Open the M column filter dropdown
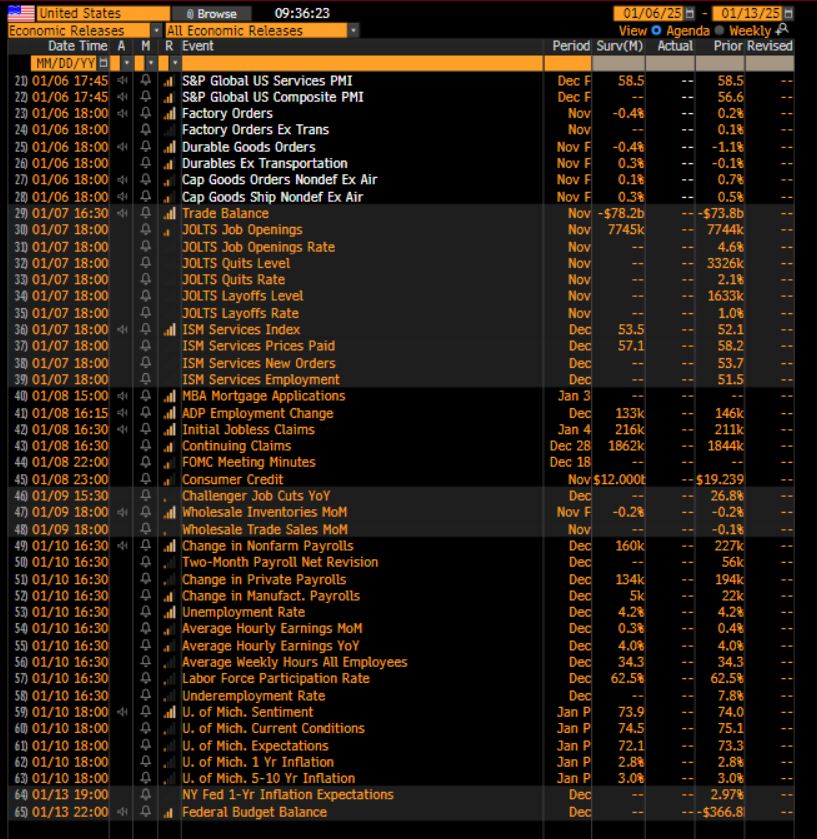The image size is (817, 839). tap(151, 63)
